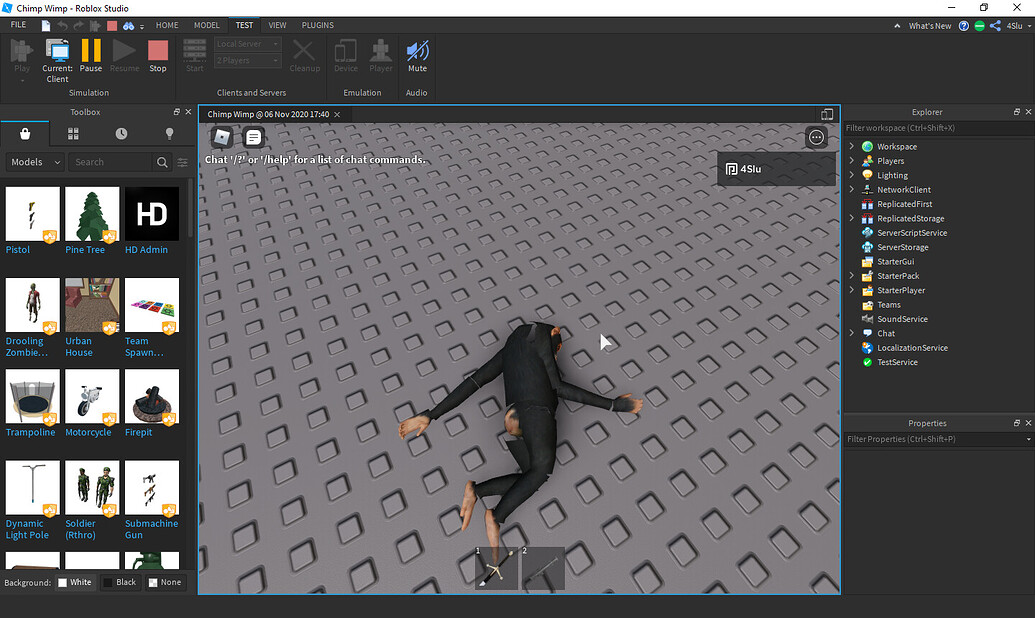The image size is (1035, 618).
Task: Click the binoculars find icon
Action: [x=129, y=26]
